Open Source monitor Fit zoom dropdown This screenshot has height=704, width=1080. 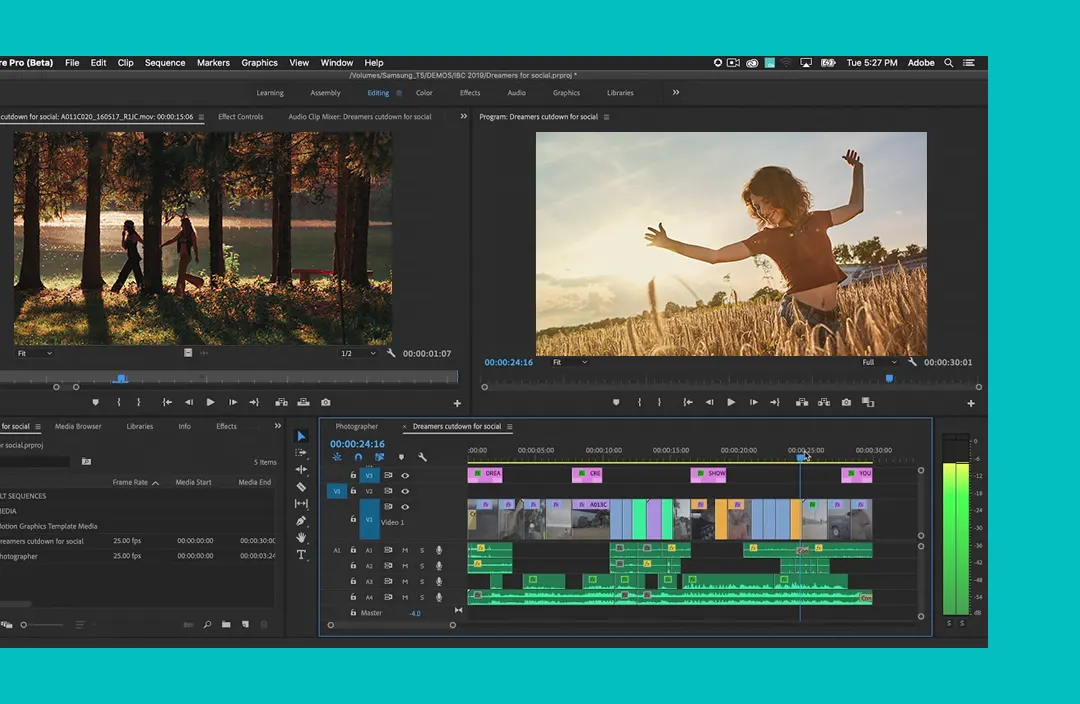coord(34,353)
